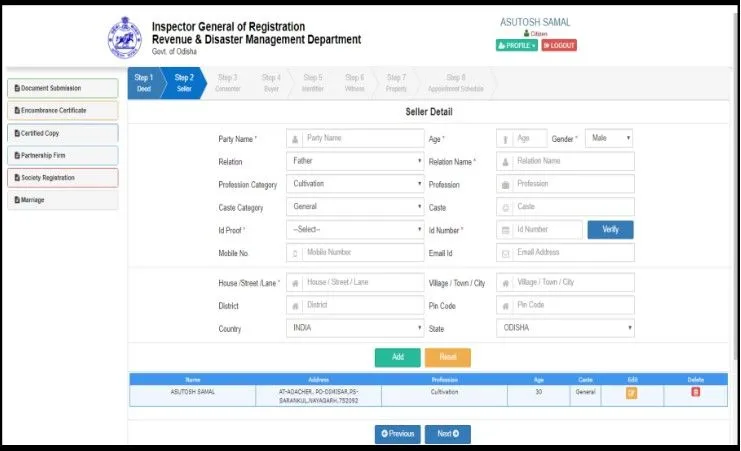
Task: Open the State dropdown showing ODISHA
Action: click(565, 328)
